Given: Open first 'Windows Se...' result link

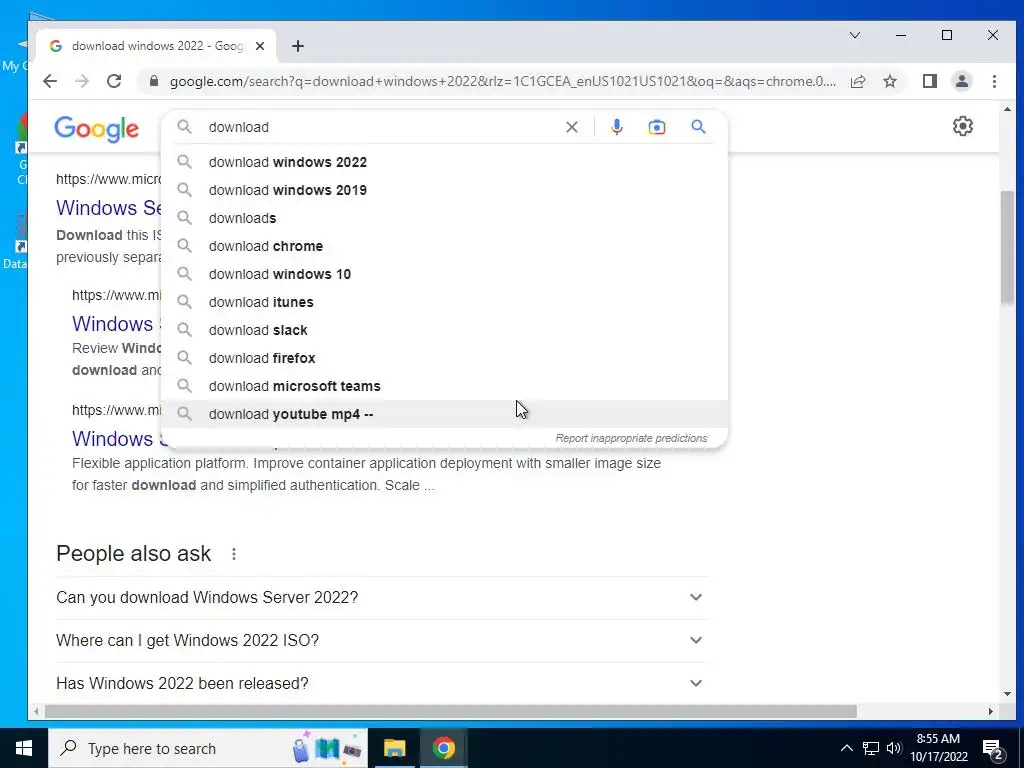Looking at the screenshot, I should coord(108,208).
